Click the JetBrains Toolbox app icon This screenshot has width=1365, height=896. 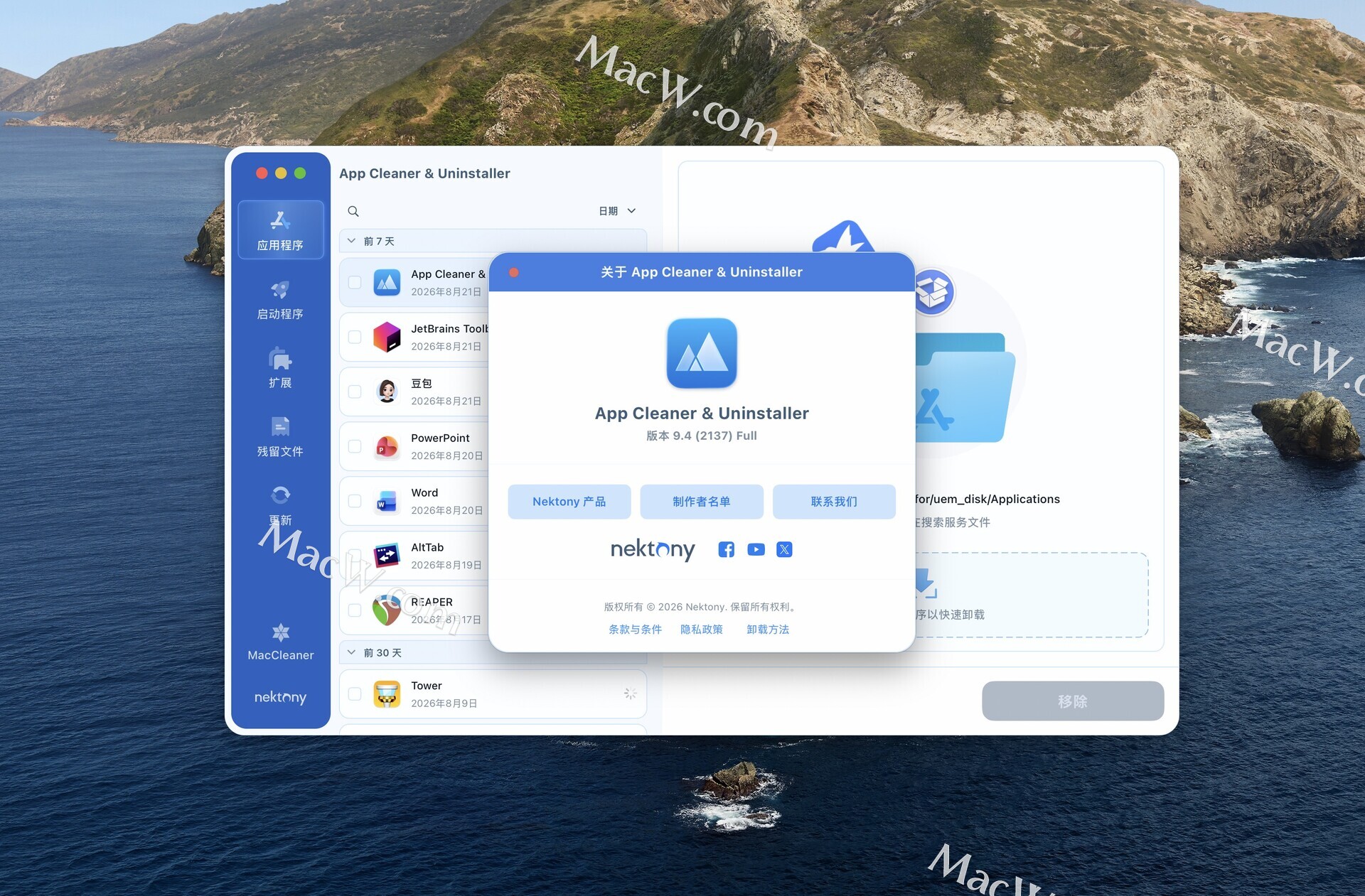[x=387, y=338]
